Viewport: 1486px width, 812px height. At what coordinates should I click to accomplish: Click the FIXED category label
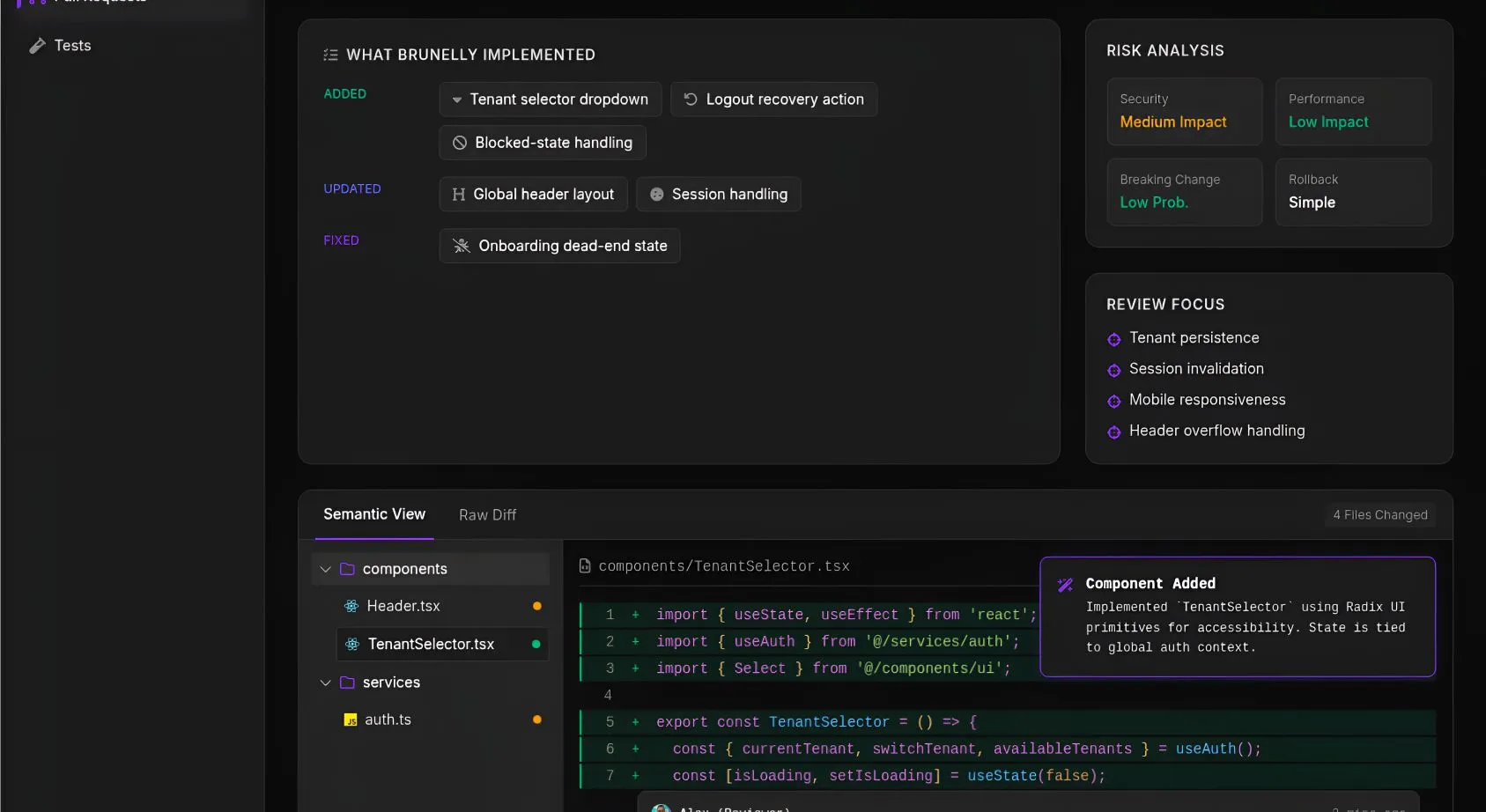pyautogui.click(x=341, y=240)
